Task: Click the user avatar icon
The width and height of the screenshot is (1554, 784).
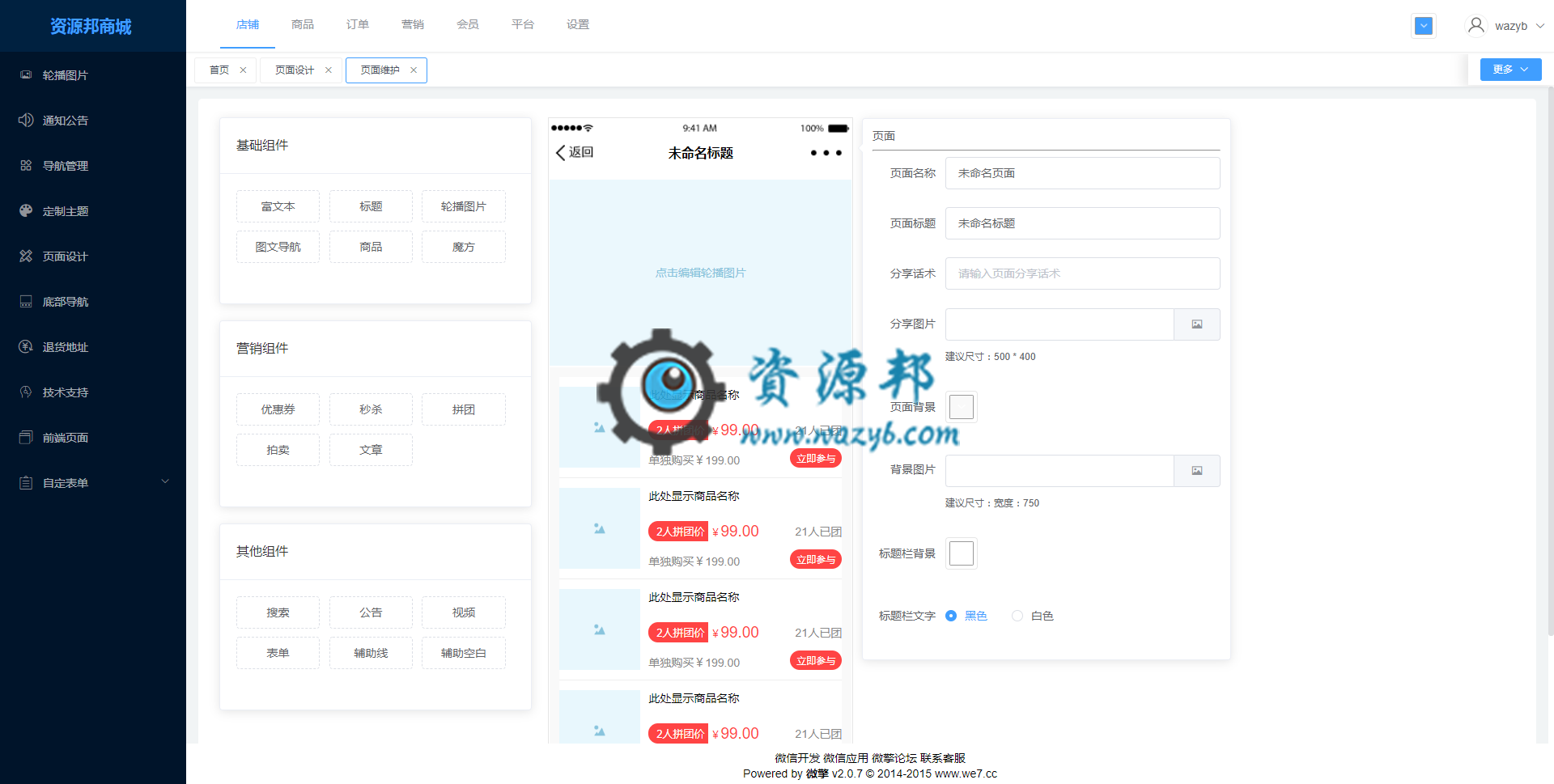Action: [x=1476, y=25]
